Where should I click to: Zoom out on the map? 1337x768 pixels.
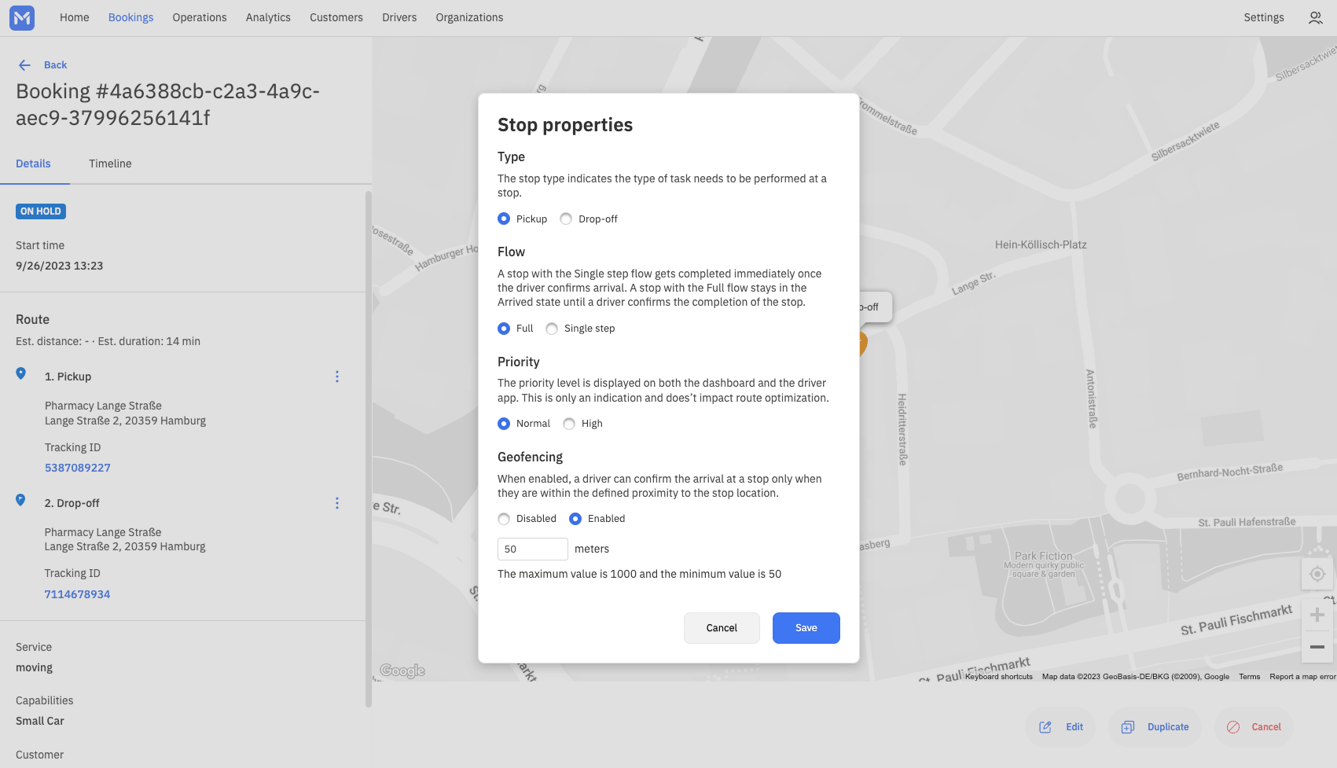(1317, 647)
